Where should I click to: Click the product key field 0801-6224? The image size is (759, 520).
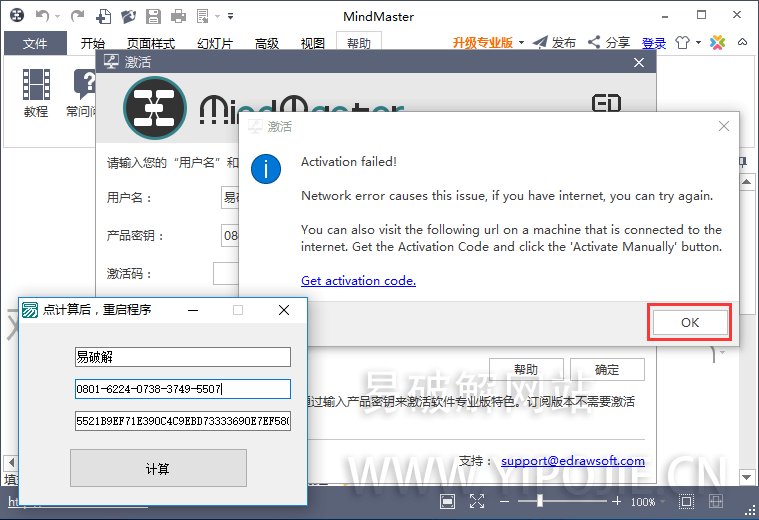183,389
